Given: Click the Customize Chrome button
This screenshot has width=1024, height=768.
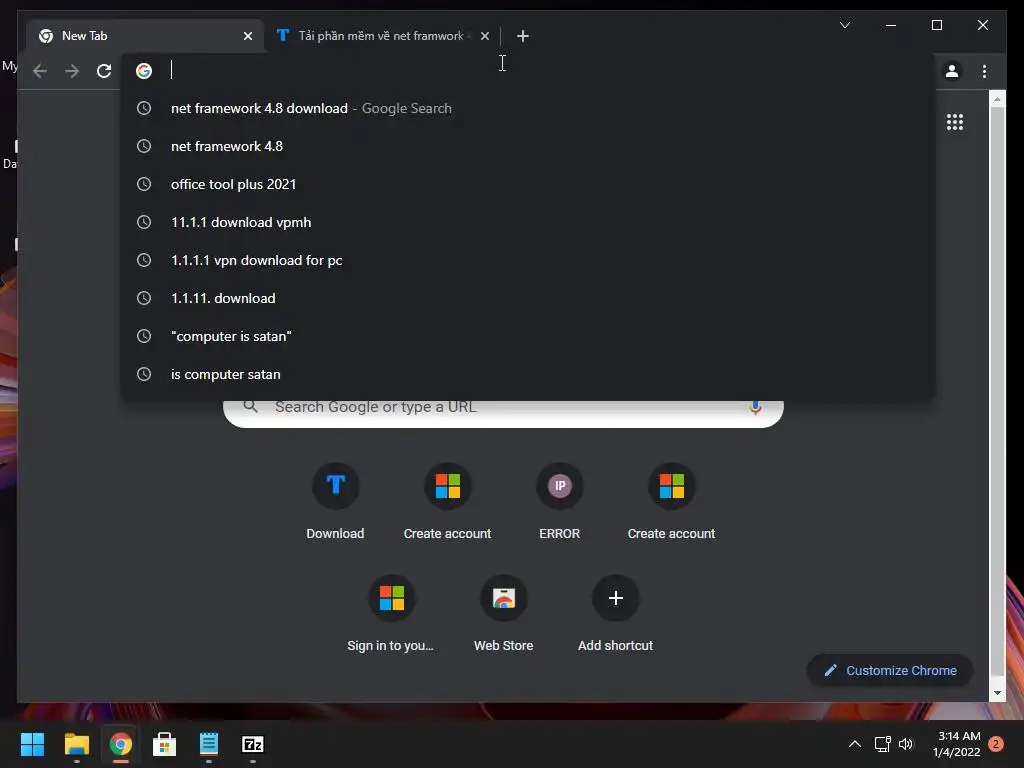Looking at the screenshot, I should (889, 671).
